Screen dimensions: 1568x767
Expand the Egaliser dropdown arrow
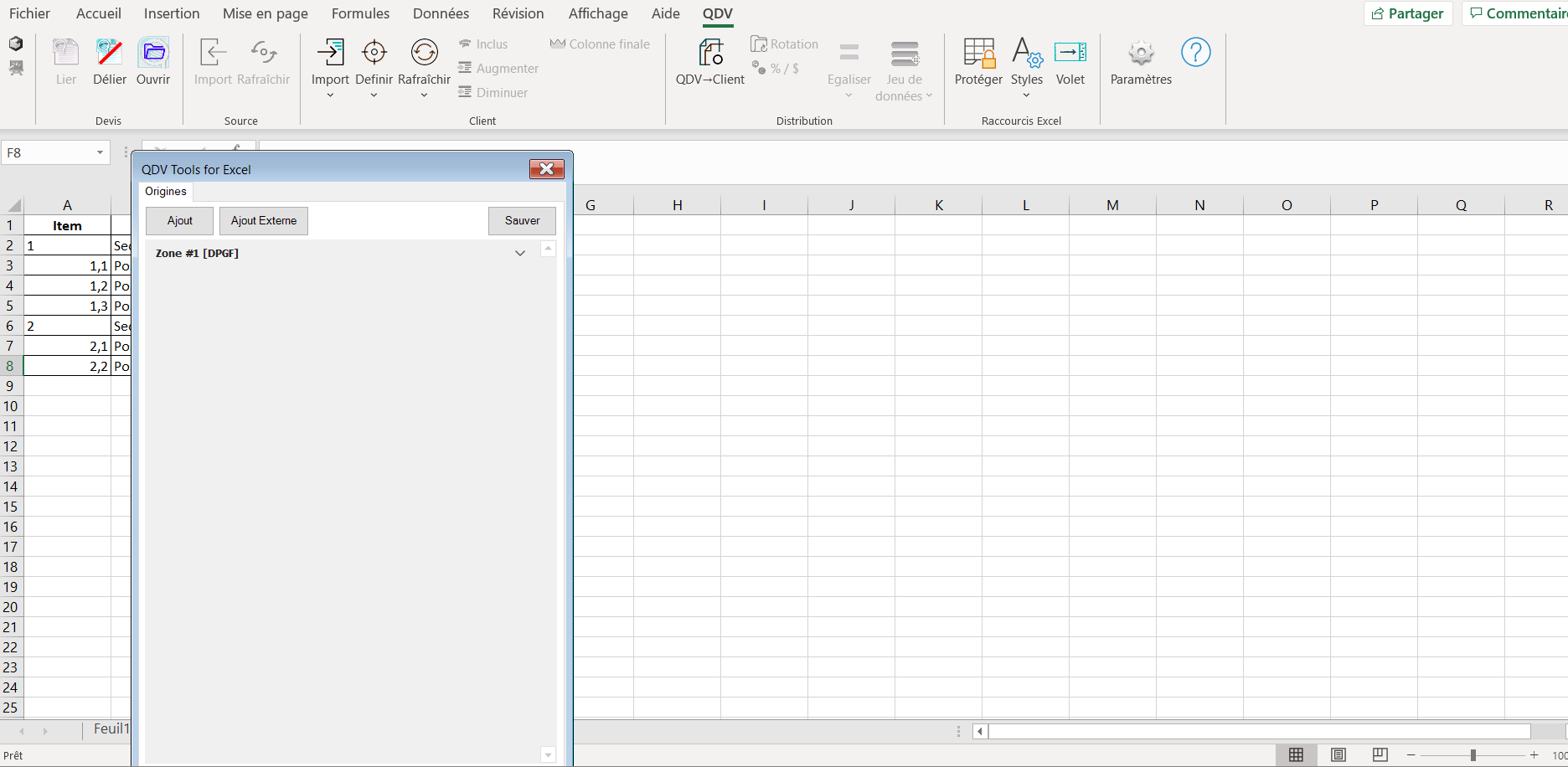tap(849, 95)
